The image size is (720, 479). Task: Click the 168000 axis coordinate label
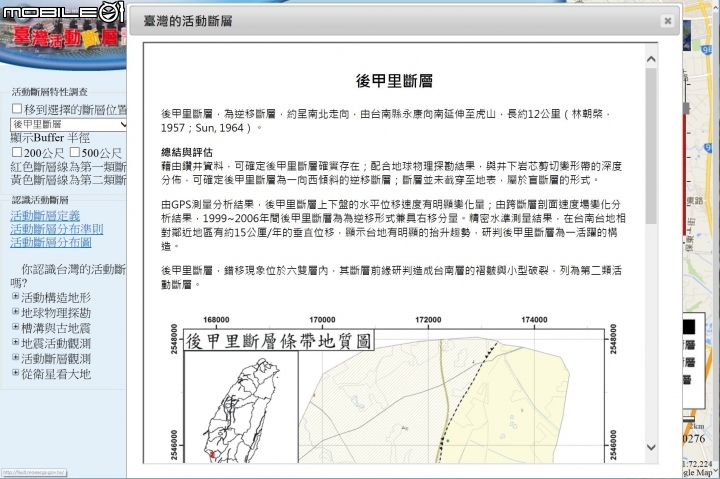click(216, 320)
